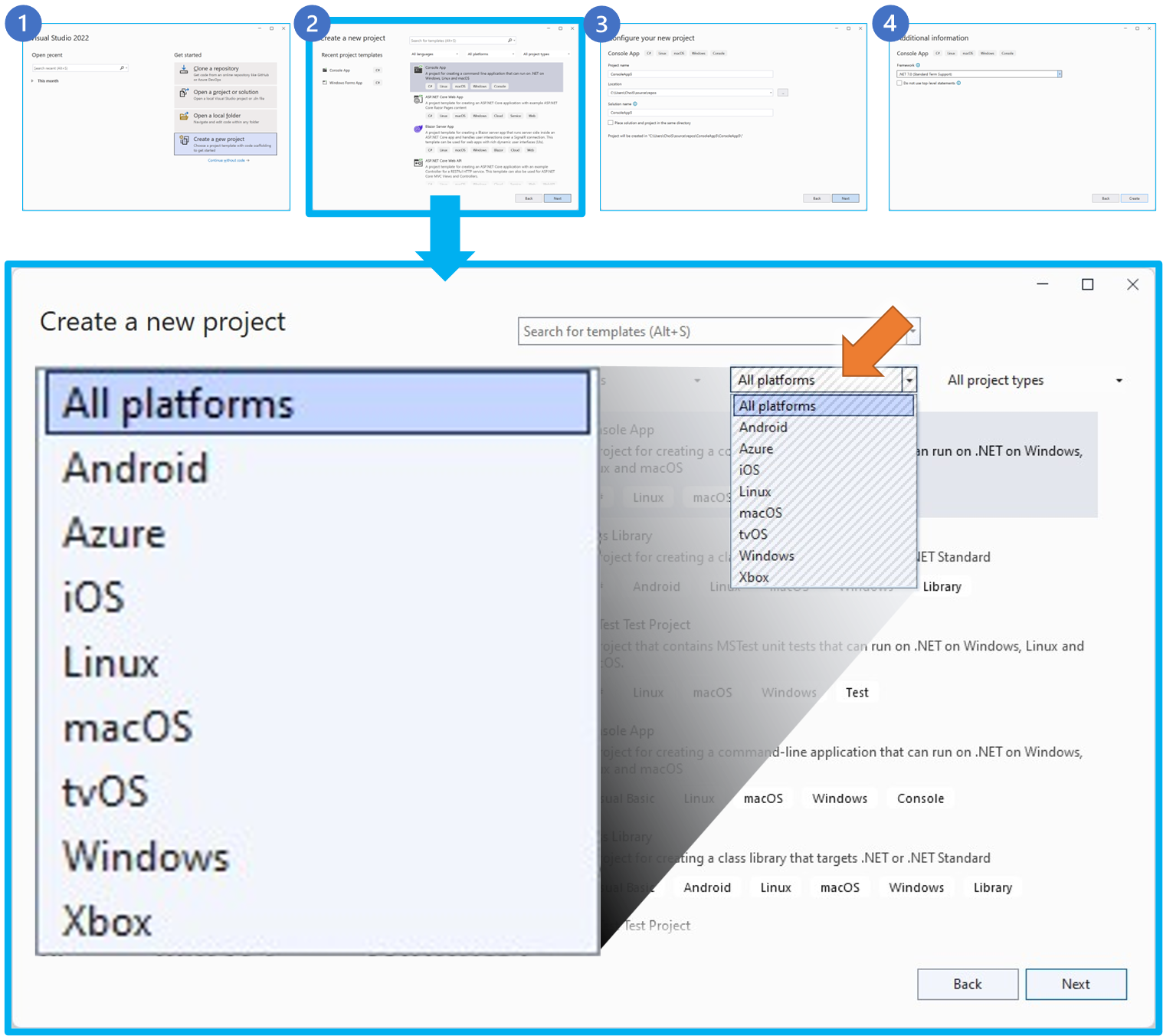Enable Do not use top-level statements checkbox

pos(899,83)
